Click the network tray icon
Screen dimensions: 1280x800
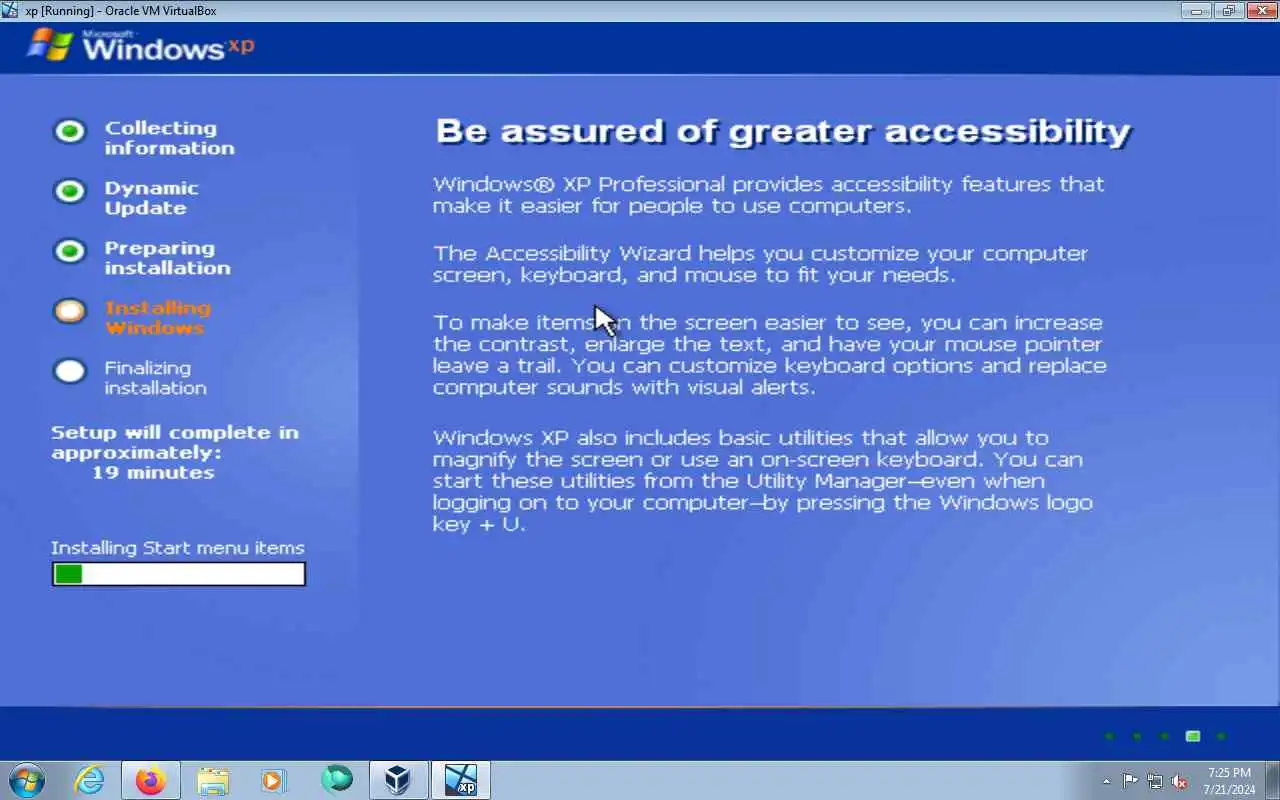click(x=1155, y=781)
